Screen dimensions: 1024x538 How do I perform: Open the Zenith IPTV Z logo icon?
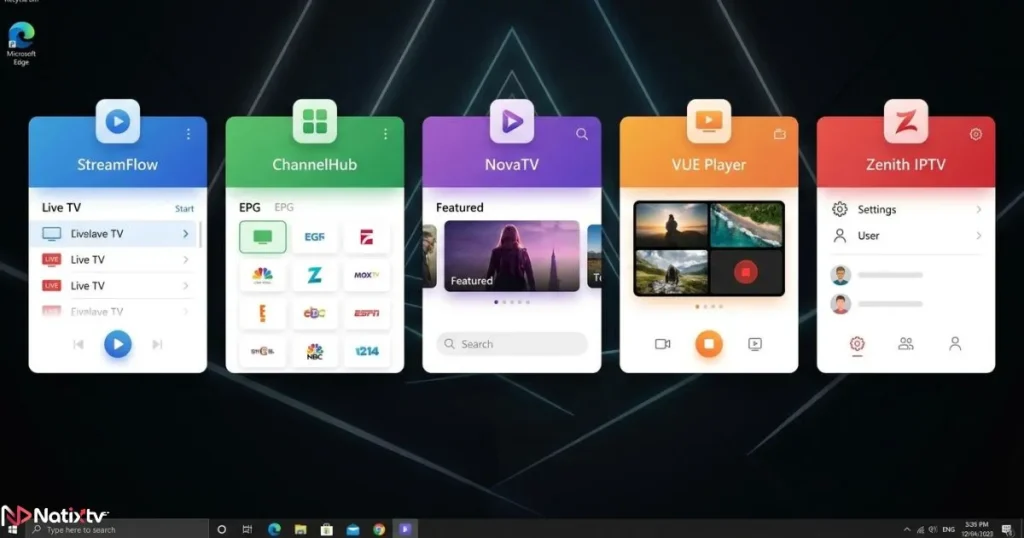click(906, 121)
